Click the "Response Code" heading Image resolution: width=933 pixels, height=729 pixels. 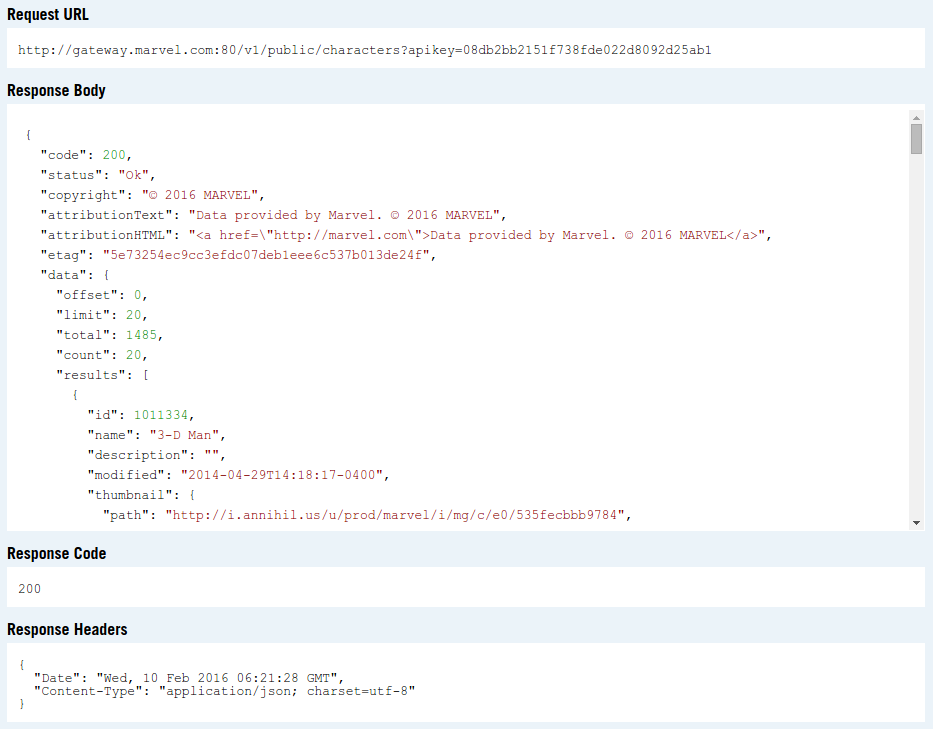(57, 553)
